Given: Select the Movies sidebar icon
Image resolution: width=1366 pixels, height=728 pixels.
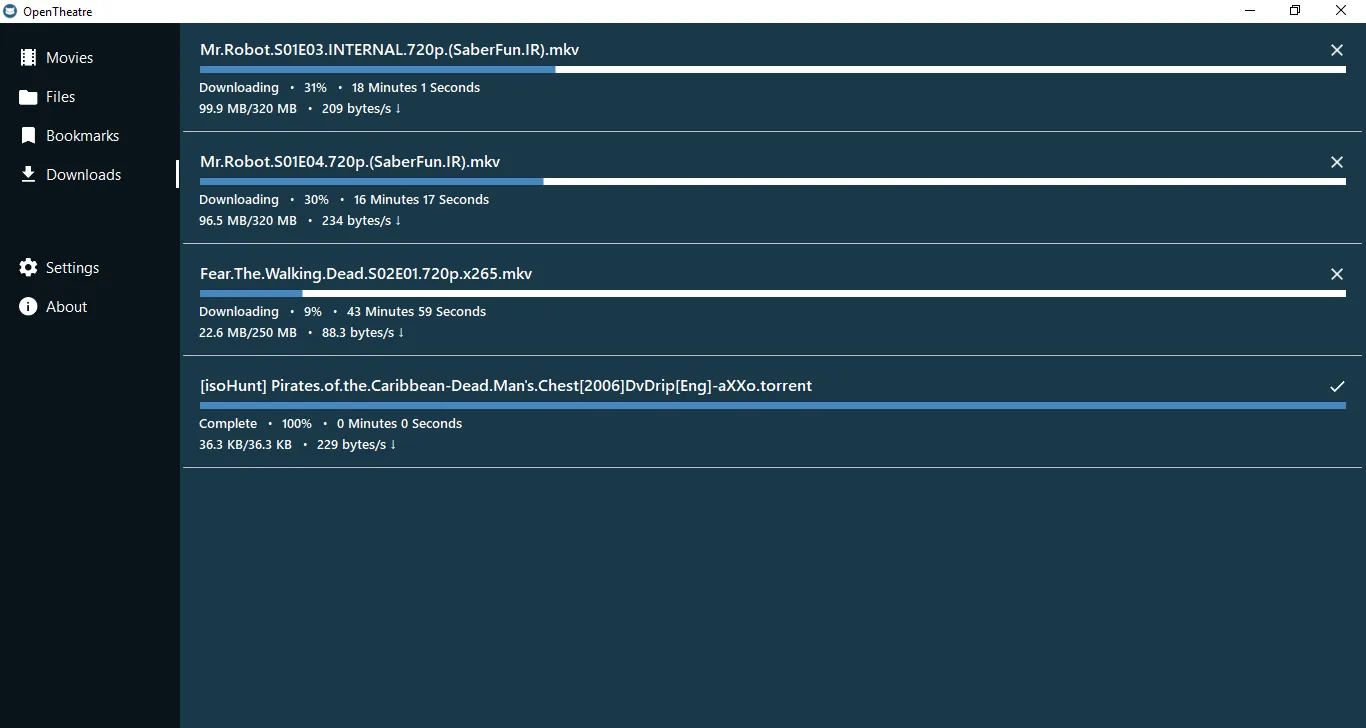Looking at the screenshot, I should [x=28, y=57].
